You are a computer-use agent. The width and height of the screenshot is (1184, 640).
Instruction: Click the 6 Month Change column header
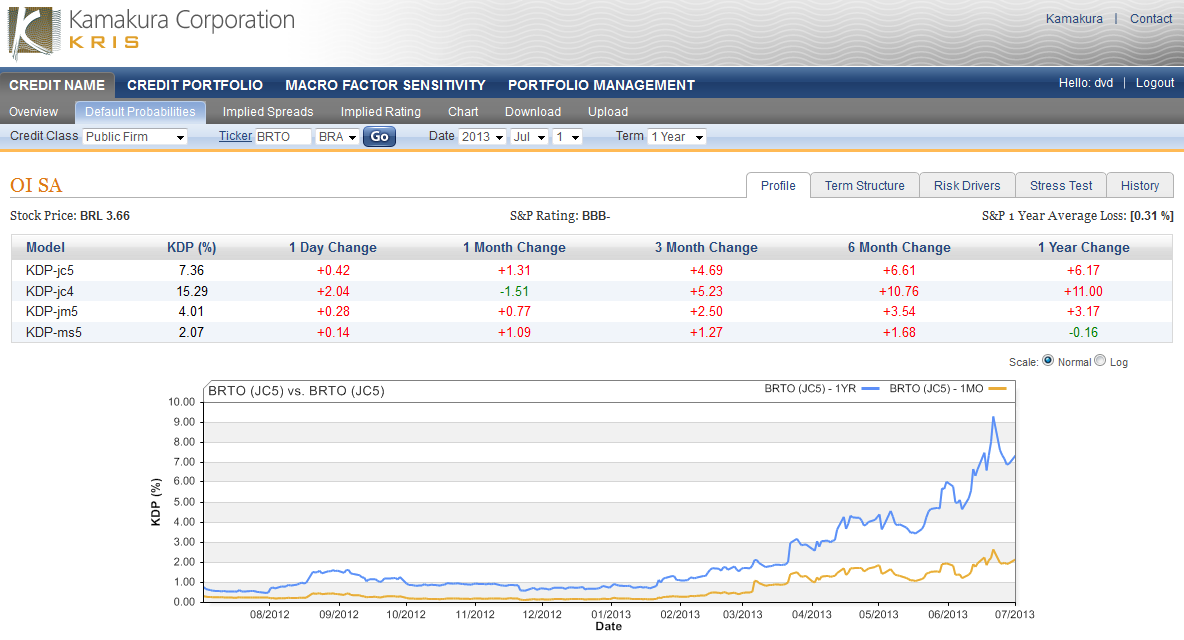click(899, 248)
